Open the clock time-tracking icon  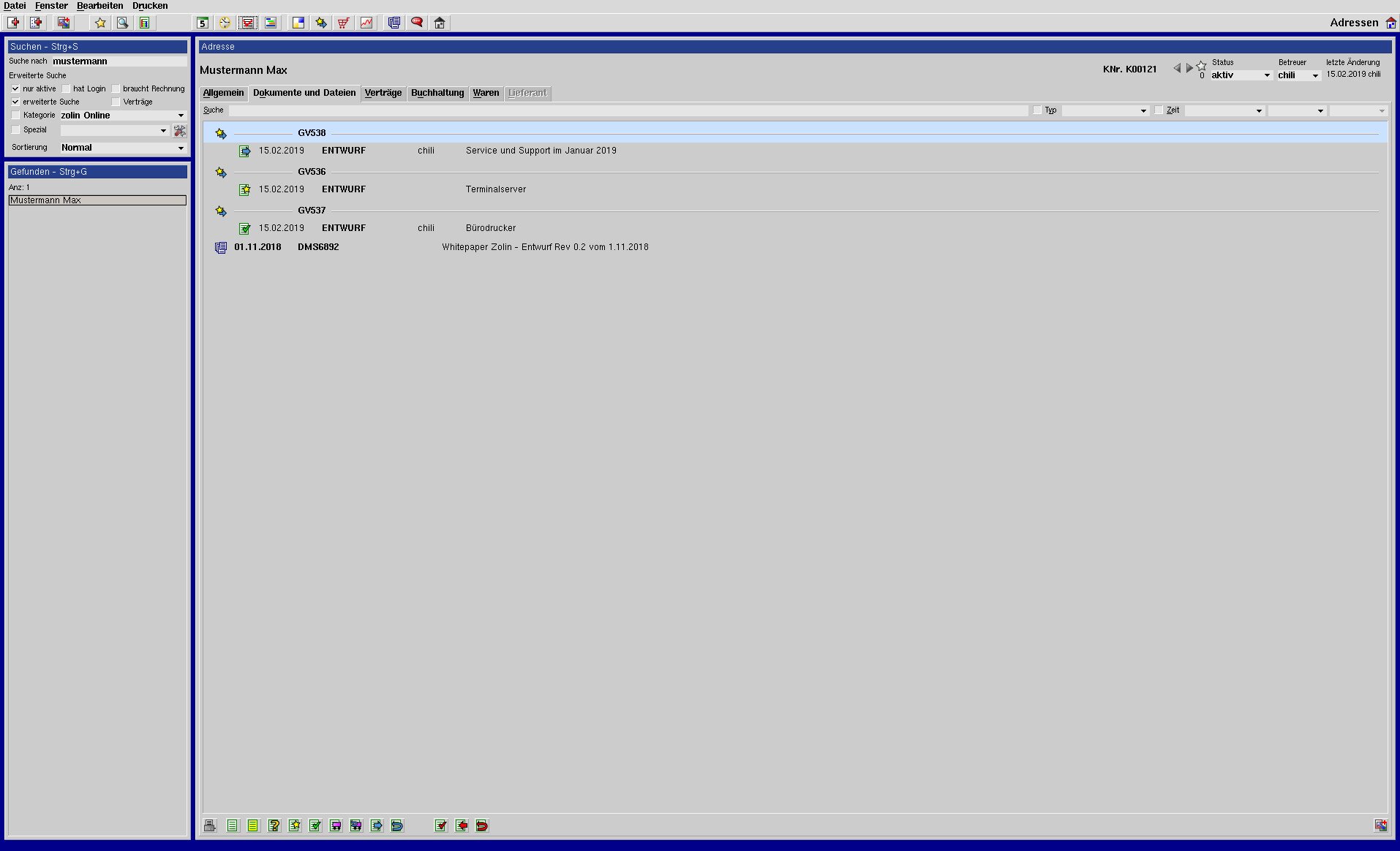click(x=225, y=23)
